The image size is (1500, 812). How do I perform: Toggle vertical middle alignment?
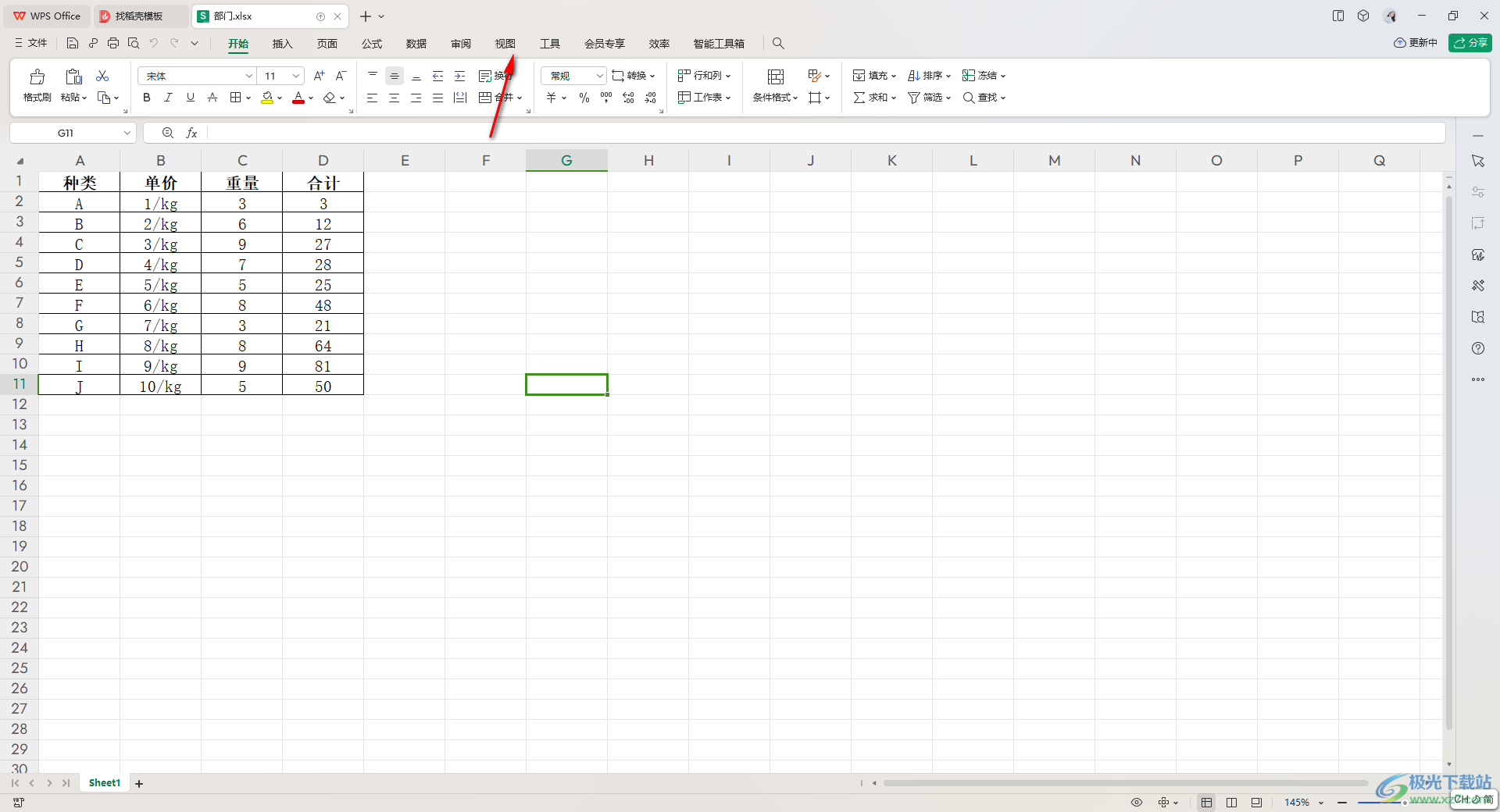point(395,76)
